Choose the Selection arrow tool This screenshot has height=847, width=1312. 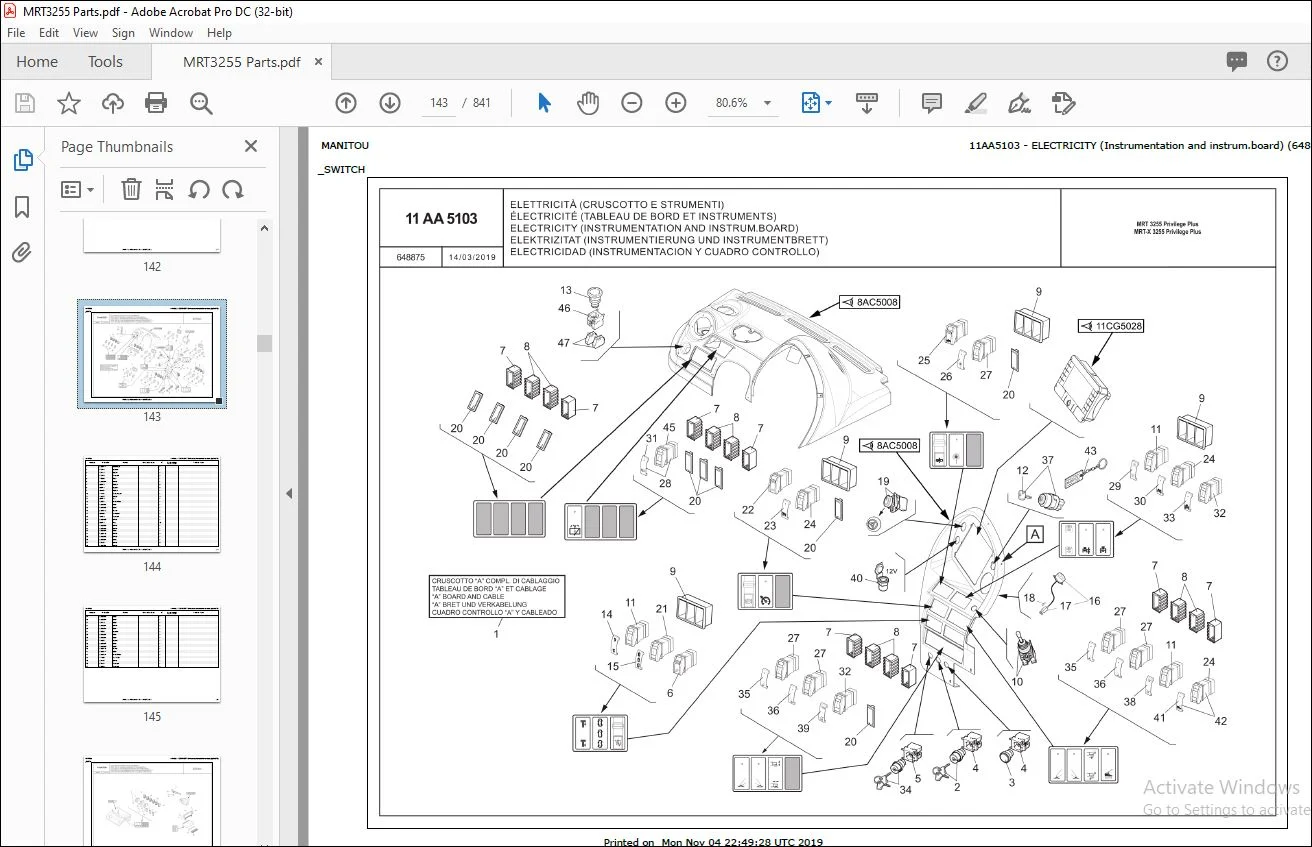tap(544, 103)
